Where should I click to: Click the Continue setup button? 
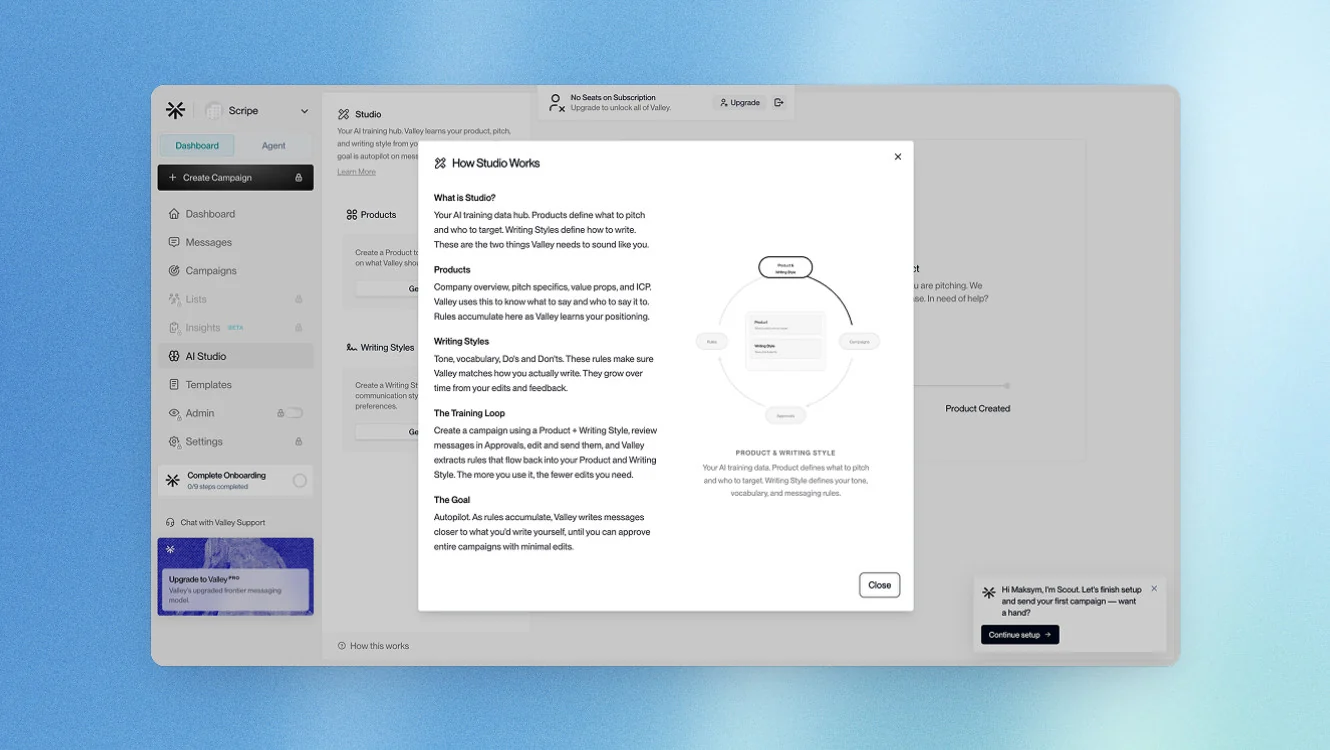pos(1020,635)
